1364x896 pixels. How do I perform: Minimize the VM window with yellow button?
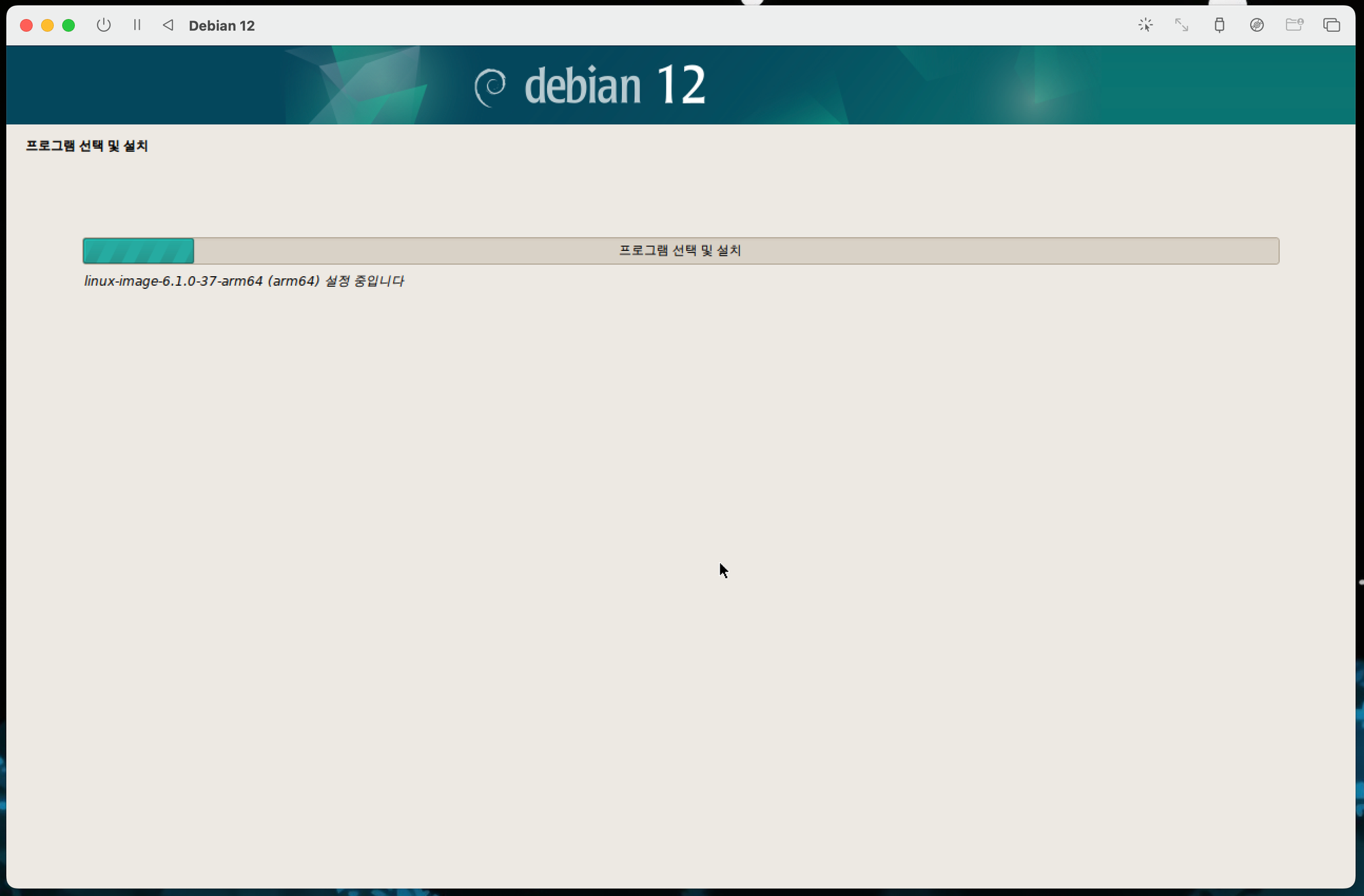tap(48, 25)
